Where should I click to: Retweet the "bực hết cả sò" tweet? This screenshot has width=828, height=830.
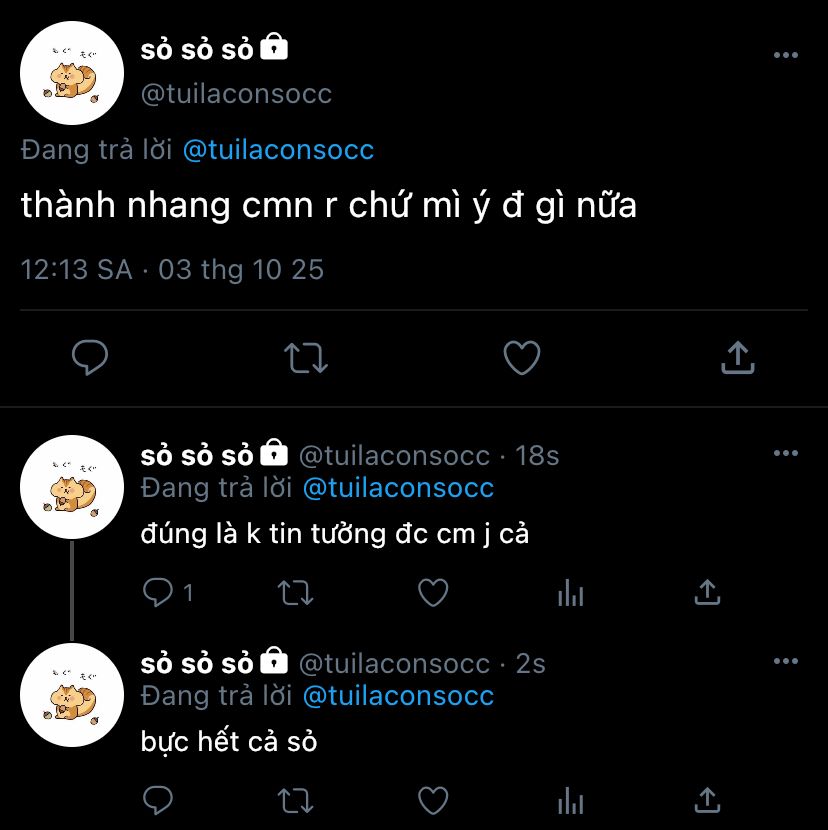coord(296,800)
